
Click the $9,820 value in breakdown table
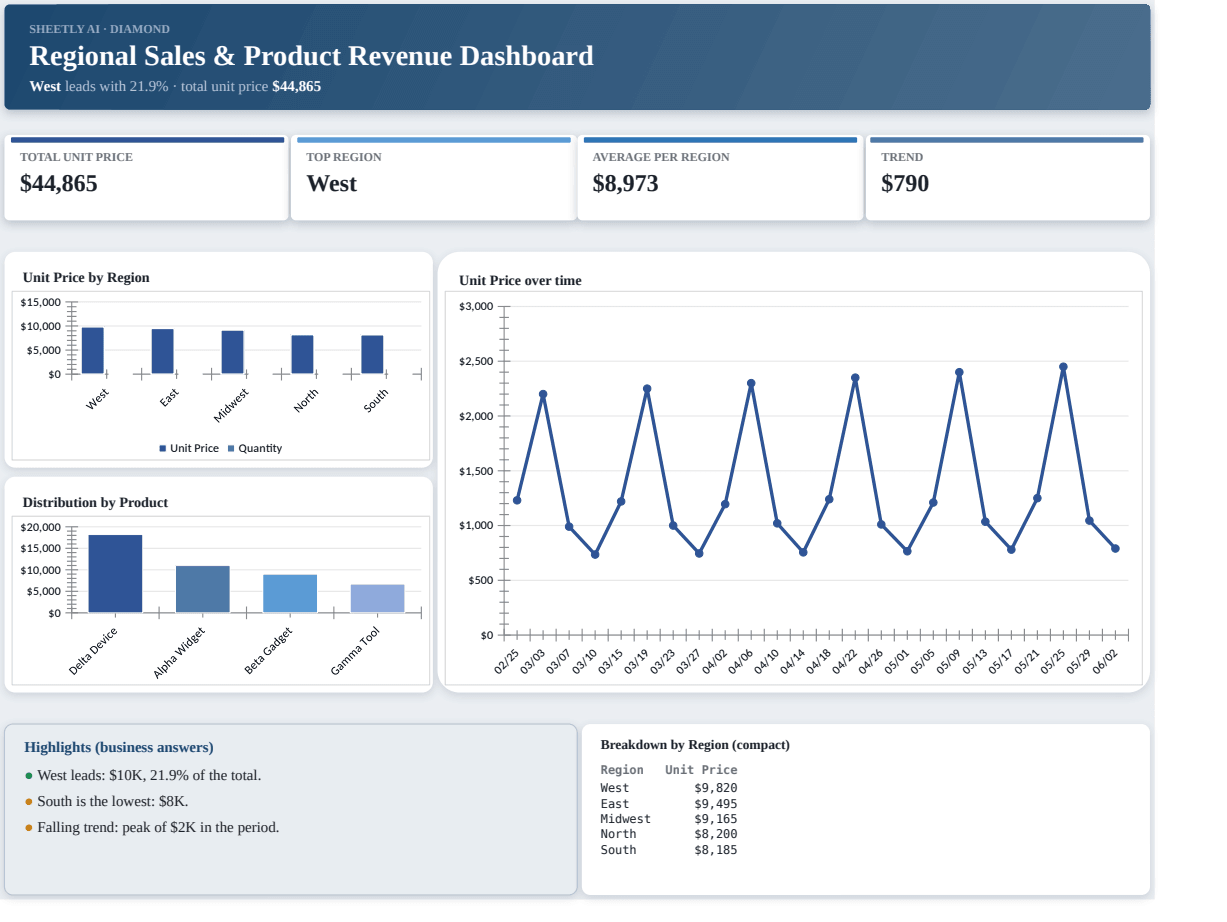716,788
